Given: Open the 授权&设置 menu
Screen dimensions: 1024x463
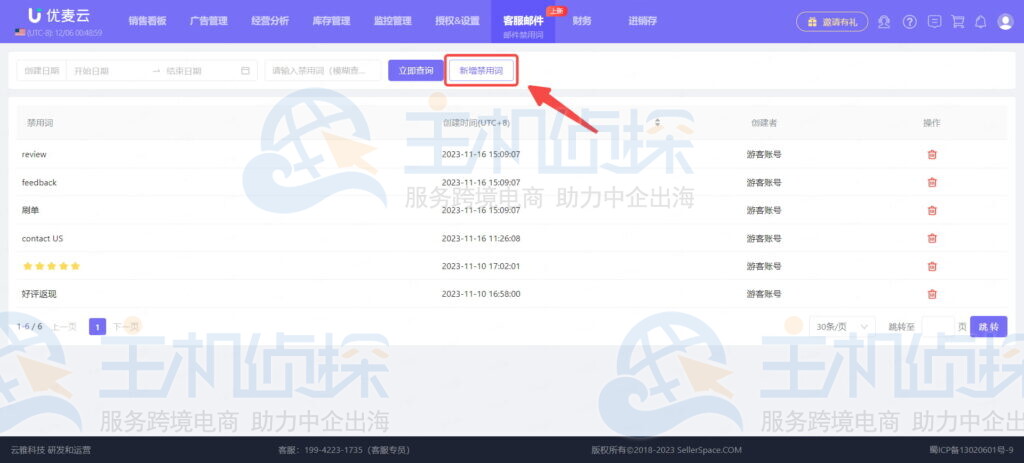Looking at the screenshot, I should point(458,21).
